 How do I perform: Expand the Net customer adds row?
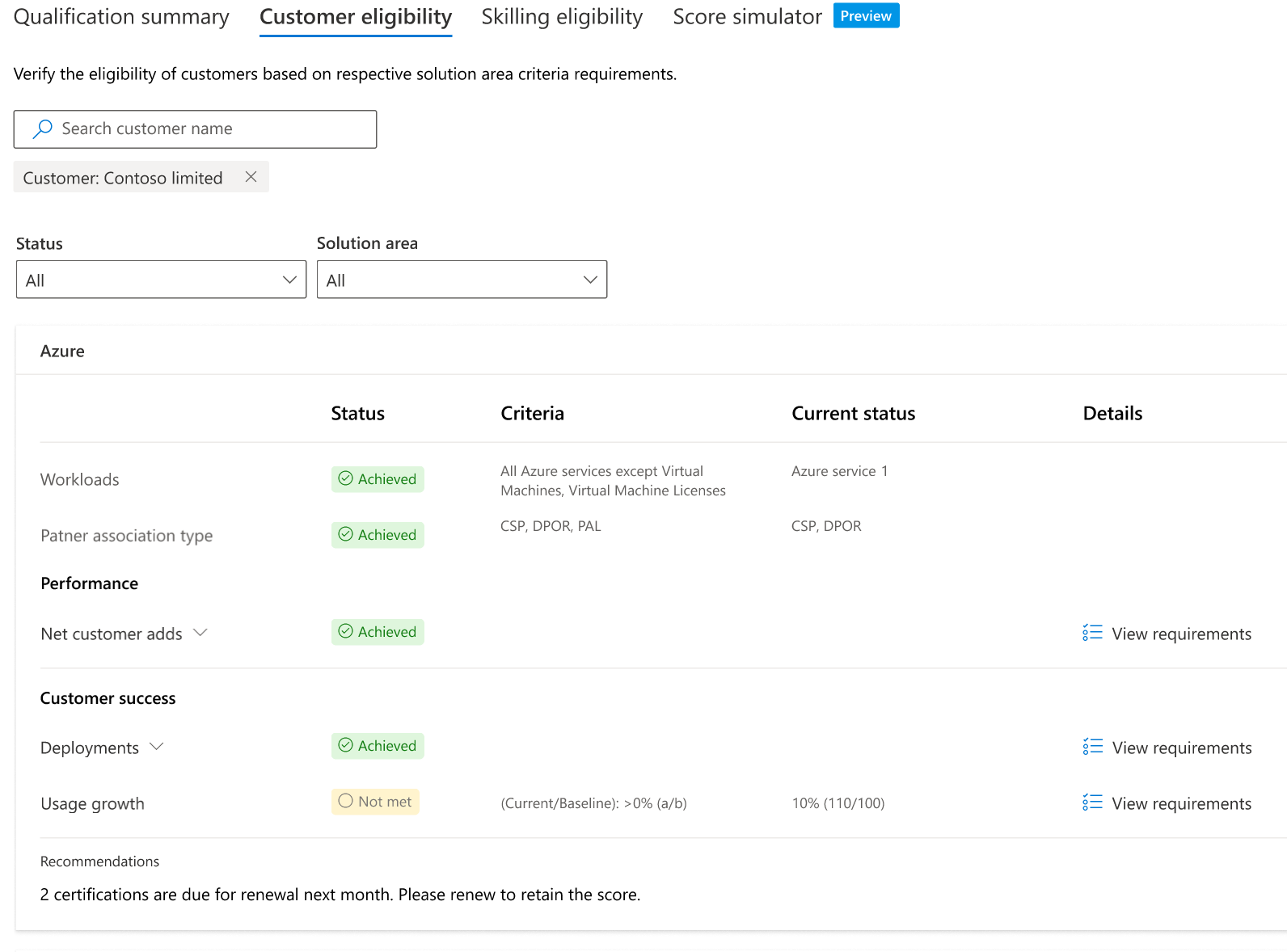point(200,633)
